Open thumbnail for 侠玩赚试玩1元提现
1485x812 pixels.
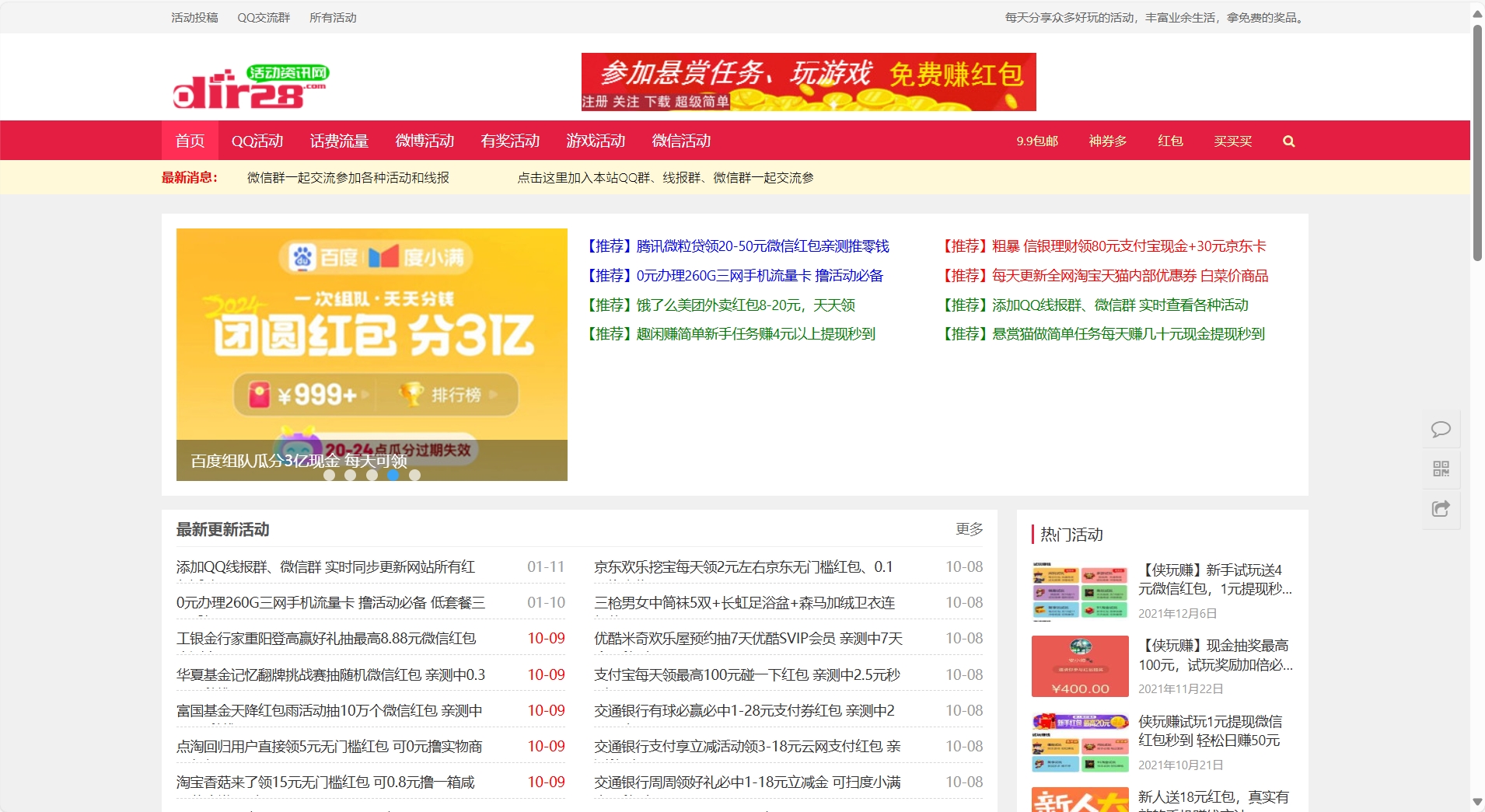(1080, 742)
